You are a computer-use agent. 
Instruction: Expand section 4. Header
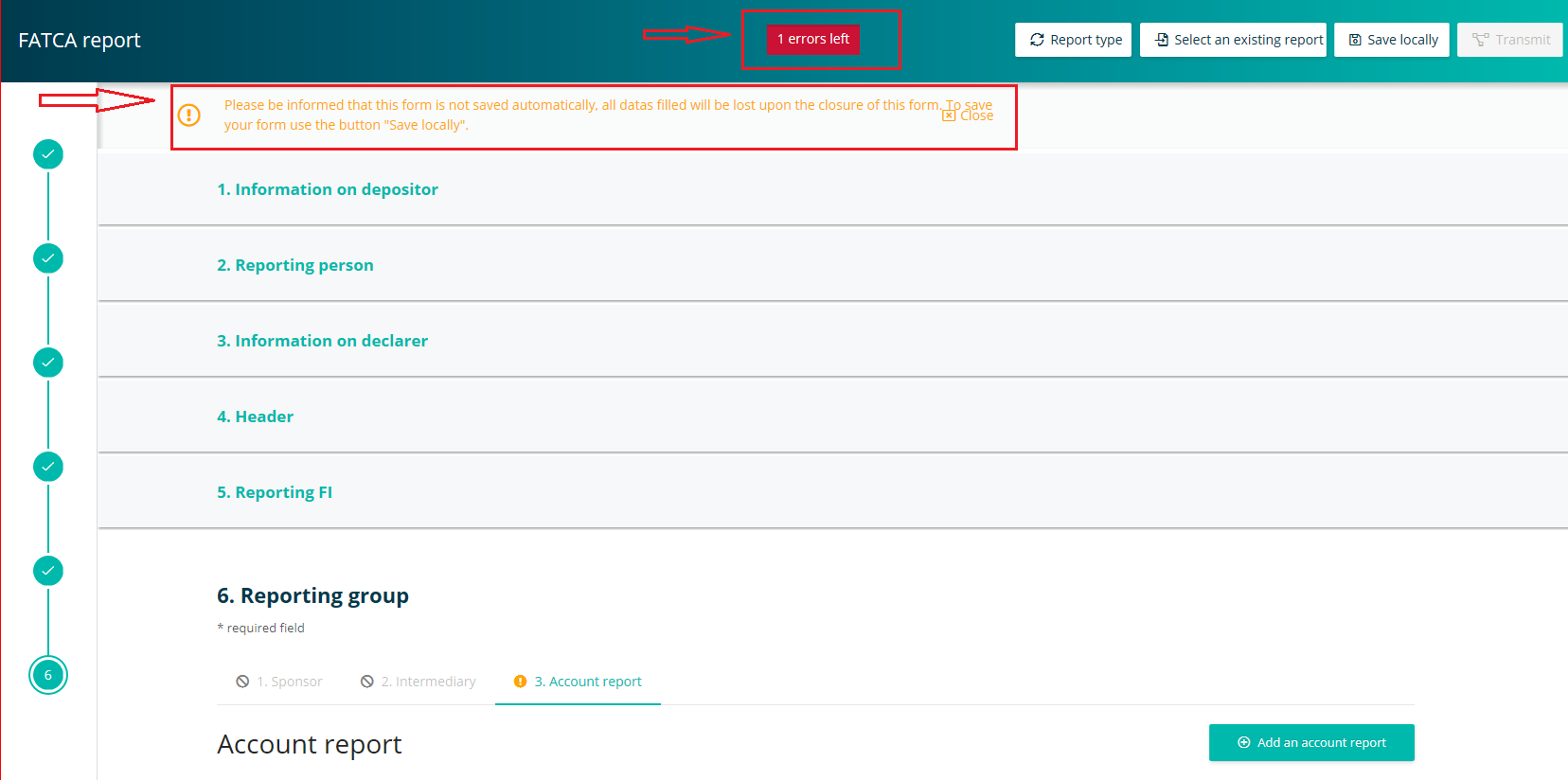(x=255, y=417)
